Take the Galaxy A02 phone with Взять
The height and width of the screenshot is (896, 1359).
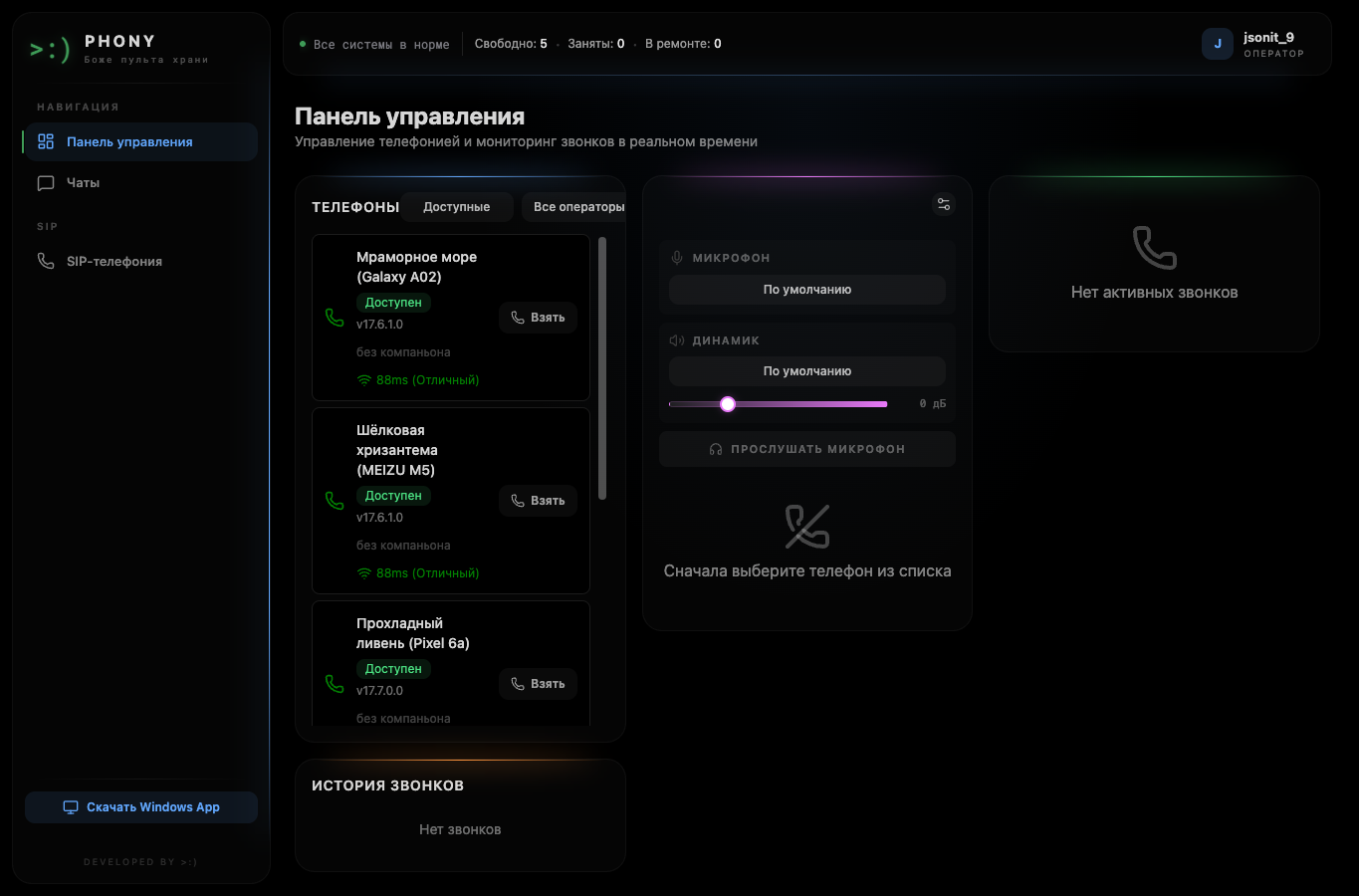coord(538,318)
